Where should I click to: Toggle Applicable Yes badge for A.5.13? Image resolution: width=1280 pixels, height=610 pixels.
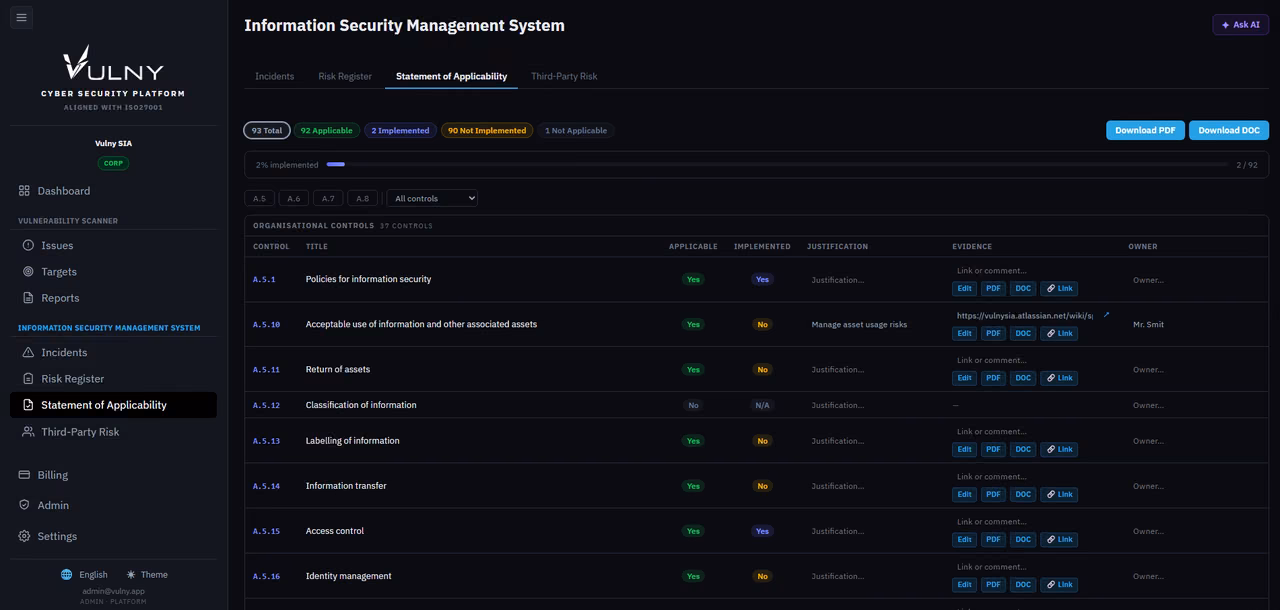693,441
